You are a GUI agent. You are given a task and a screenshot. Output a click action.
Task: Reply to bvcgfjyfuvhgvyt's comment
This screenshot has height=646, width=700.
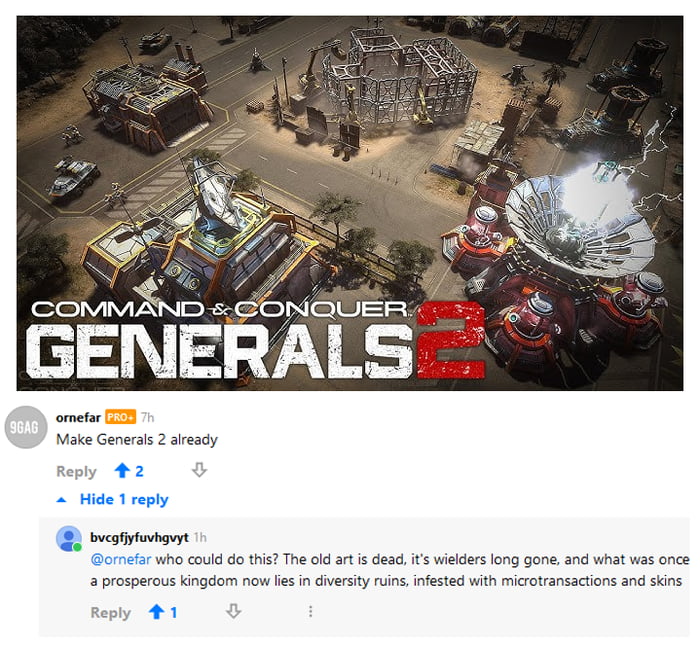click(111, 613)
